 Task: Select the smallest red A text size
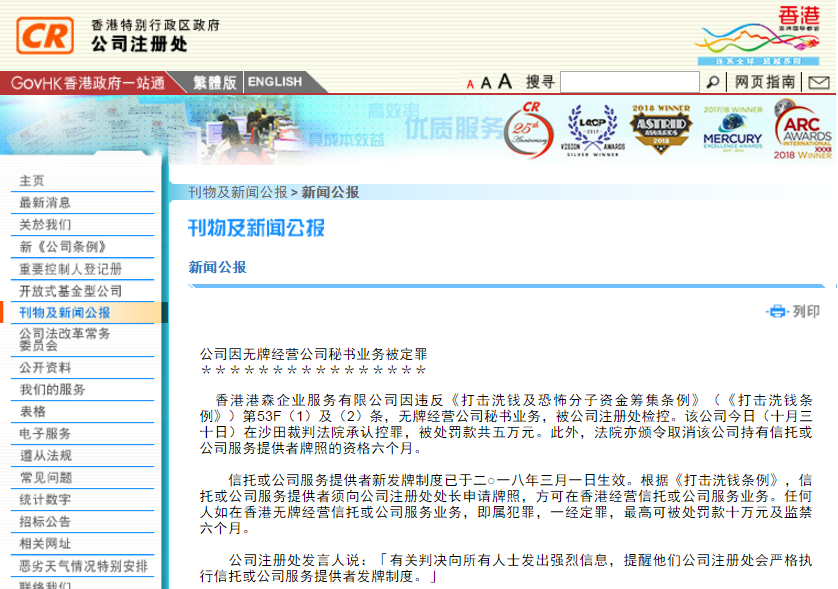pyautogui.click(x=470, y=84)
